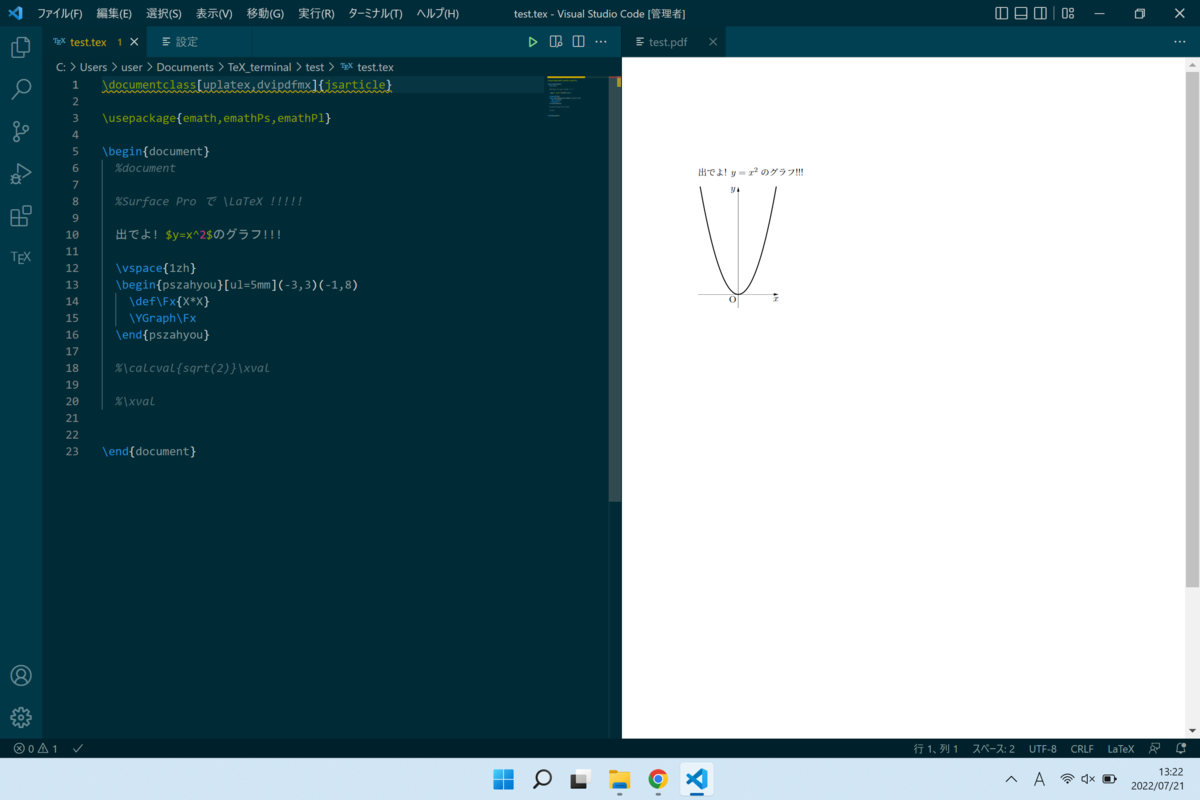
Task: Select the 'Documents' breadcrumb segment
Action: pyautogui.click(x=185, y=67)
